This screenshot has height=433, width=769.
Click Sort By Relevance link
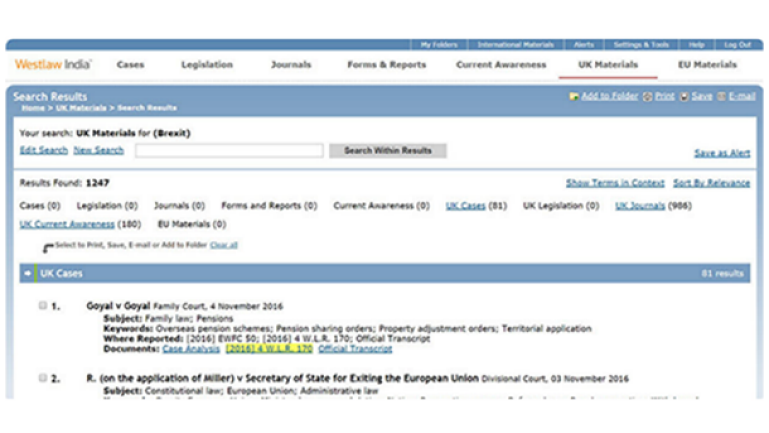pyautogui.click(x=711, y=183)
